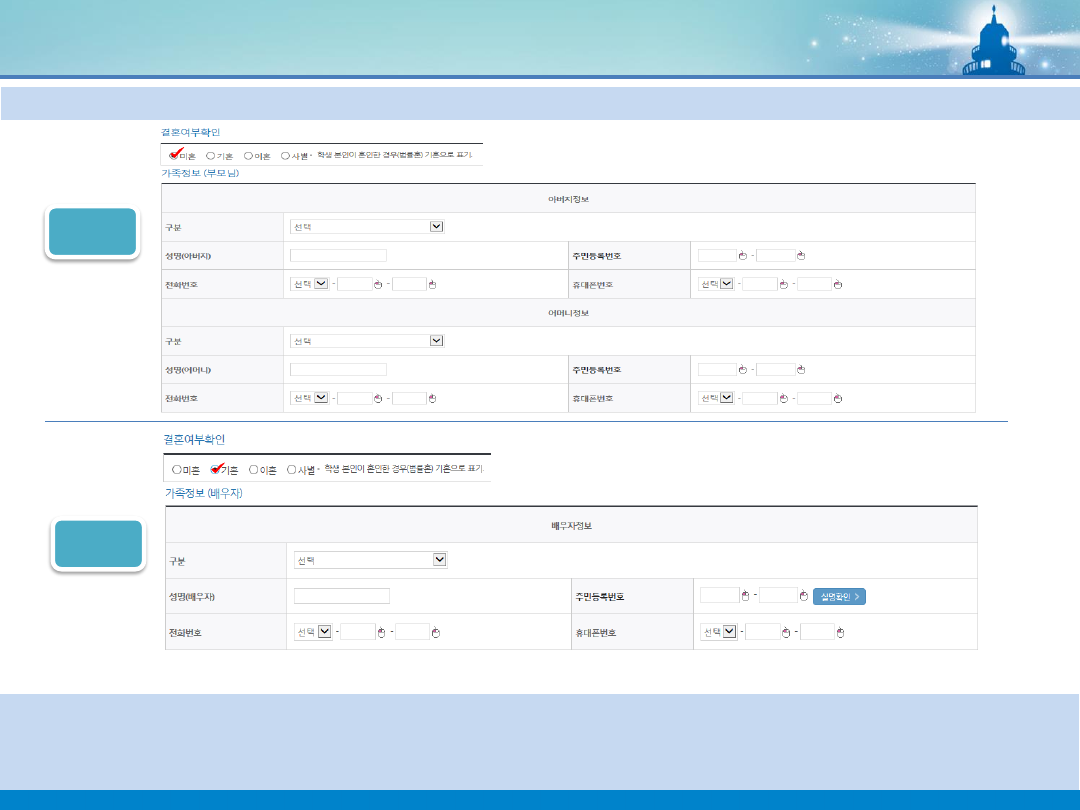Click mouse-input icon after father's 전화번호 middle field
1080x810 pixels.
click(x=378, y=285)
